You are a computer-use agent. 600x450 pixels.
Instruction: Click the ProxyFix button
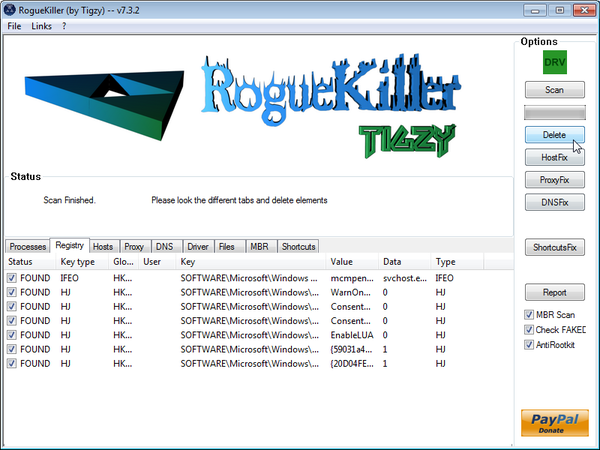554,180
